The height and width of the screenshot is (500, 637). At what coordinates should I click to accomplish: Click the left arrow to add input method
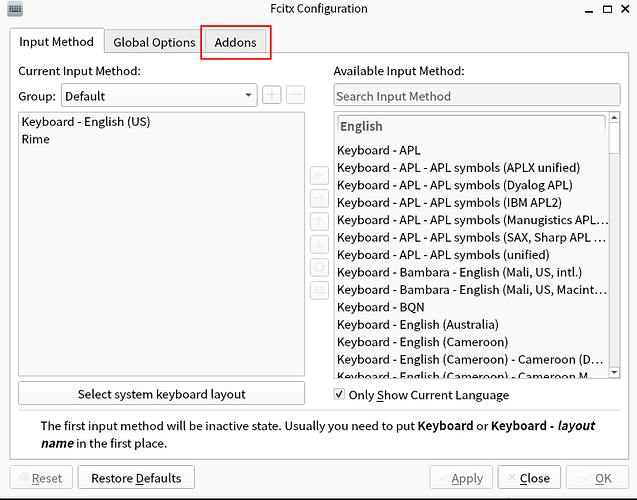click(320, 176)
